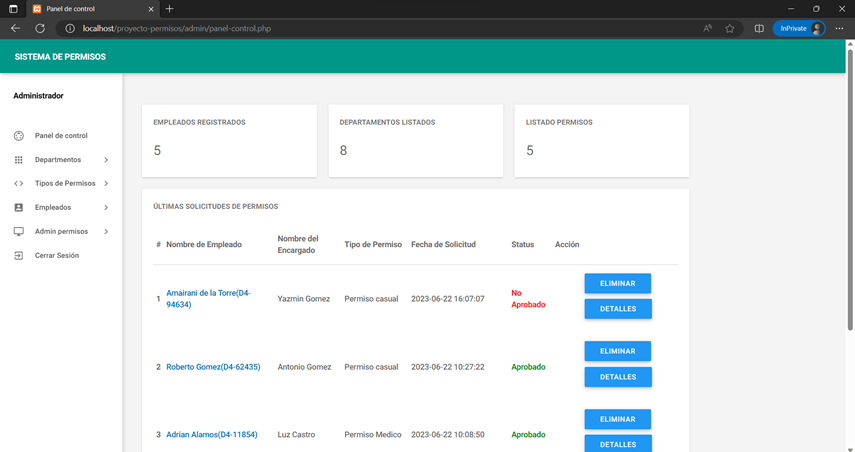Refresh the page with the reload icon

tap(40, 29)
